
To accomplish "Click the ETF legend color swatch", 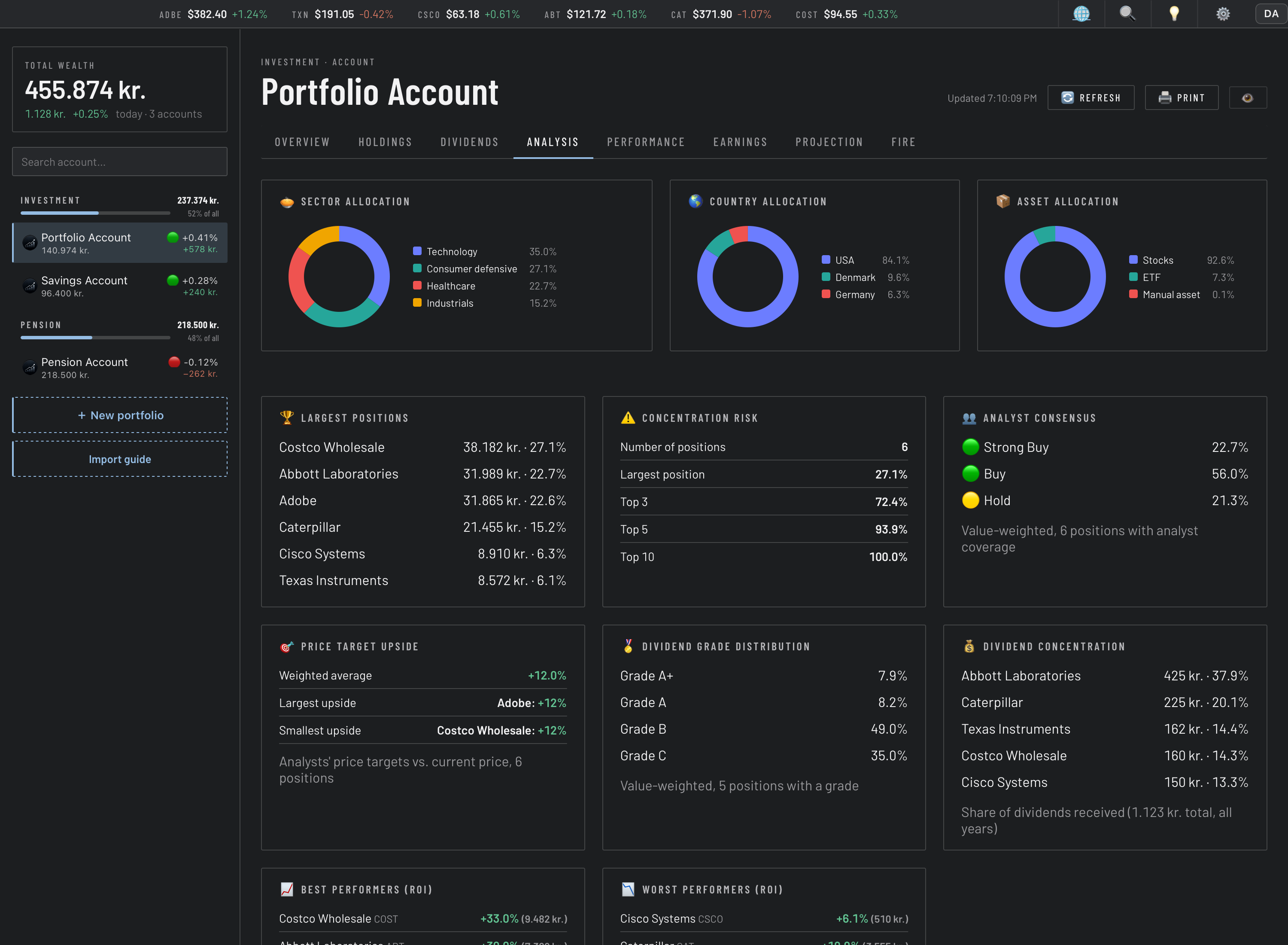I will tap(1133, 277).
